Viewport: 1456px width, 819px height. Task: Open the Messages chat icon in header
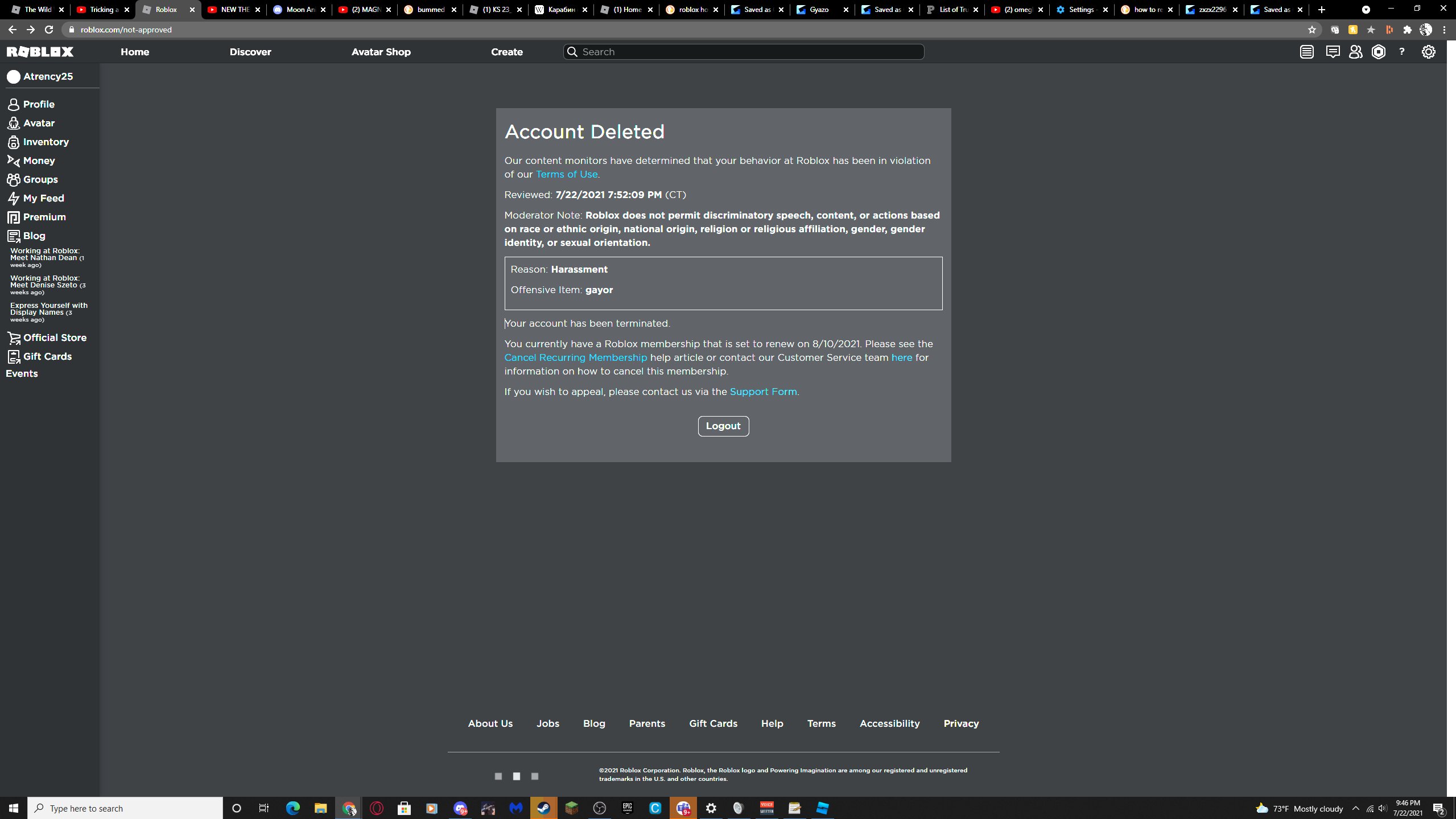1332,52
